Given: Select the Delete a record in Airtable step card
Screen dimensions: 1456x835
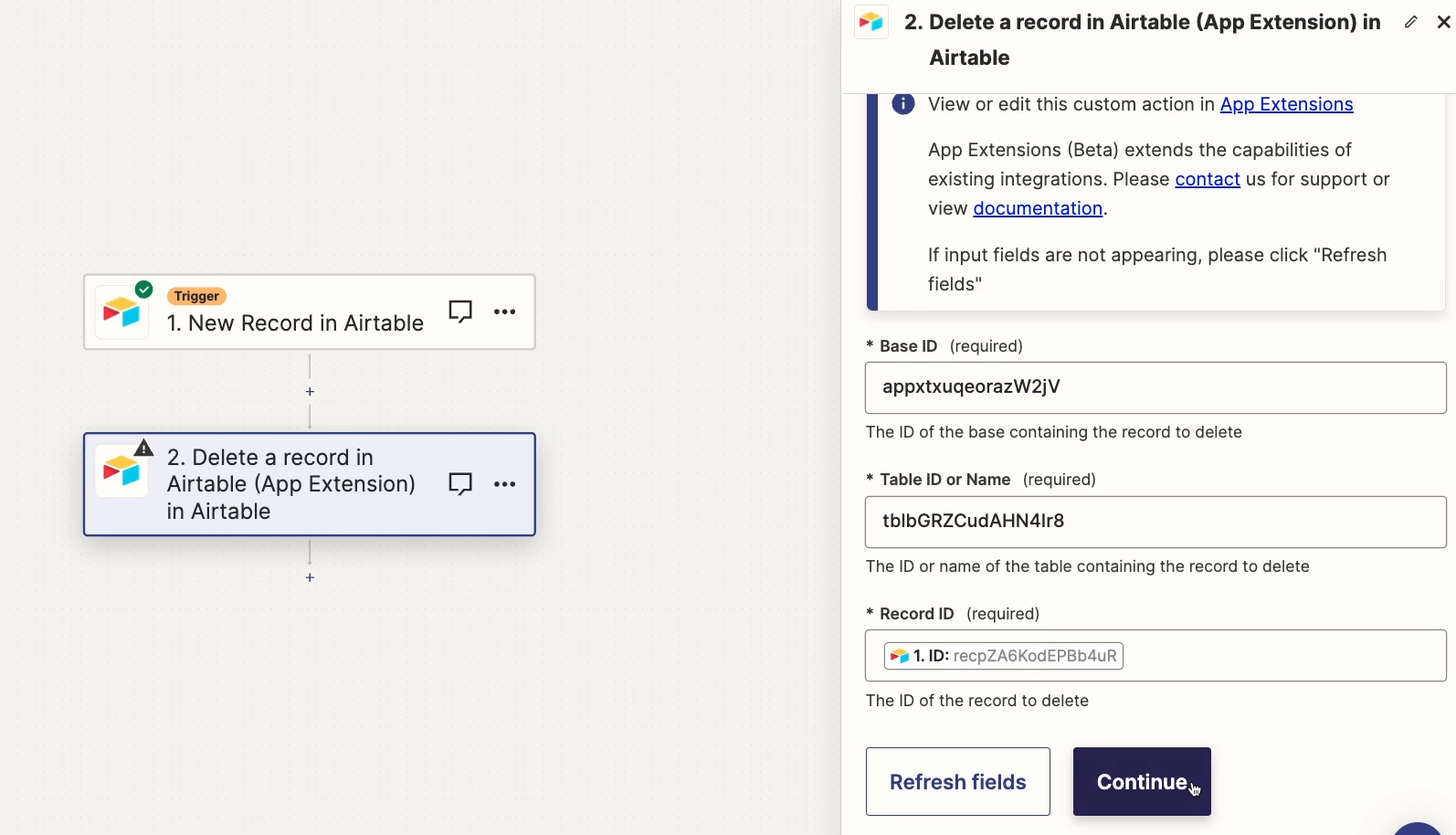Looking at the screenshot, I should [x=310, y=484].
